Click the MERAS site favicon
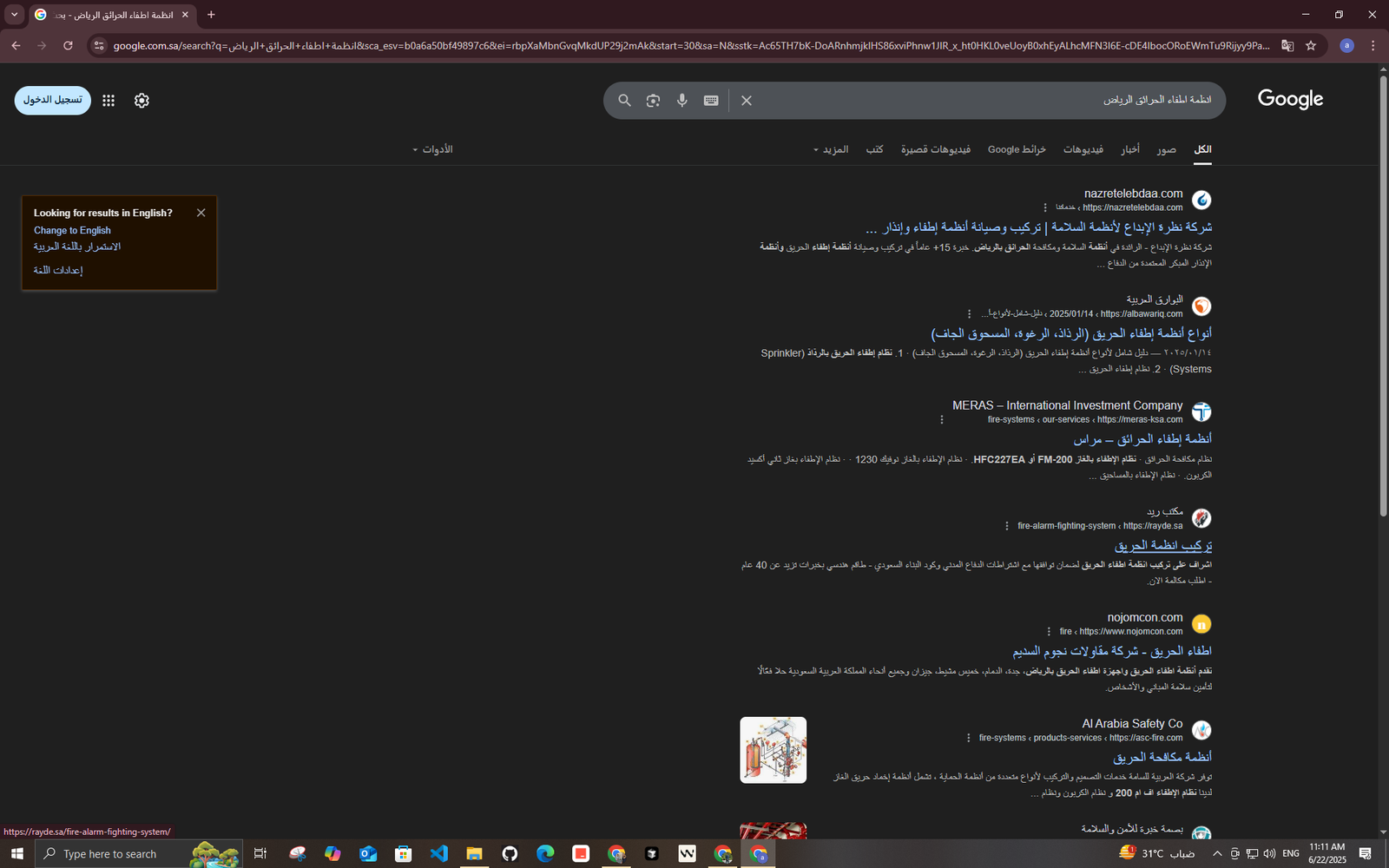This screenshot has height=868, width=1389. (x=1201, y=411)
